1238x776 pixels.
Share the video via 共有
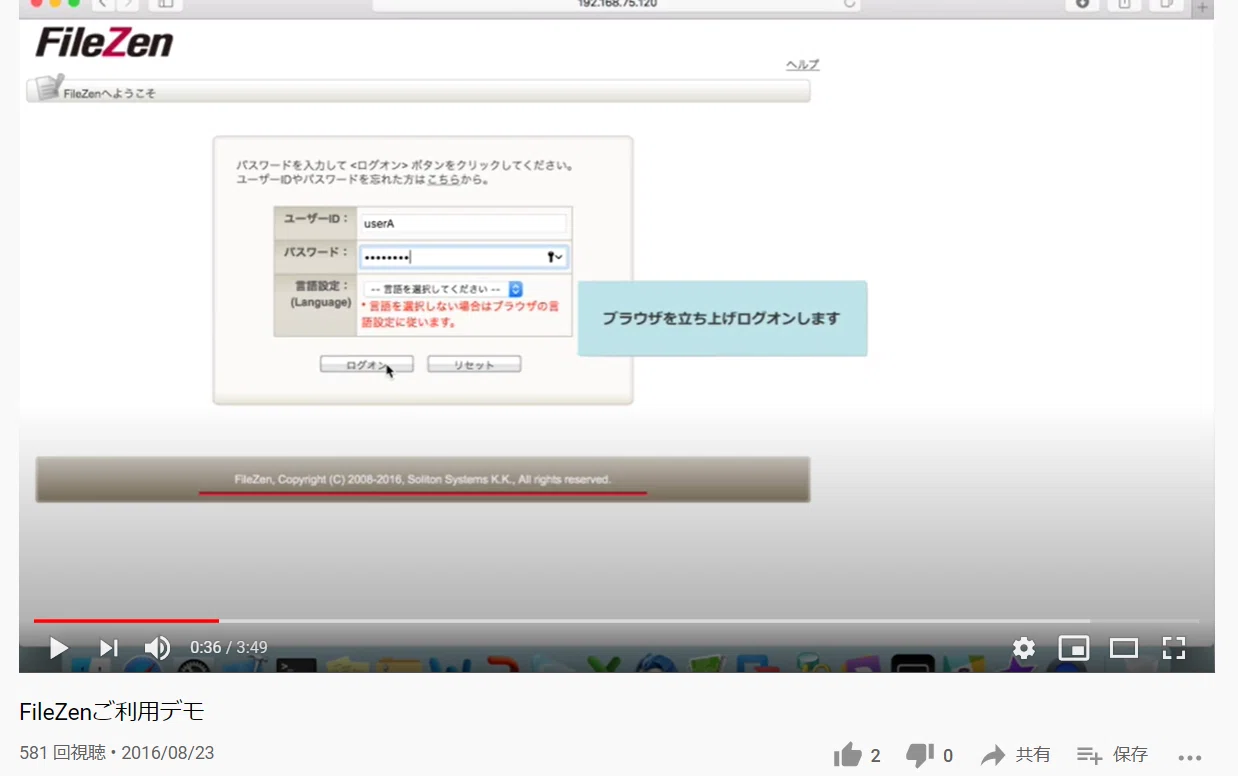[x=1015, y=755]
